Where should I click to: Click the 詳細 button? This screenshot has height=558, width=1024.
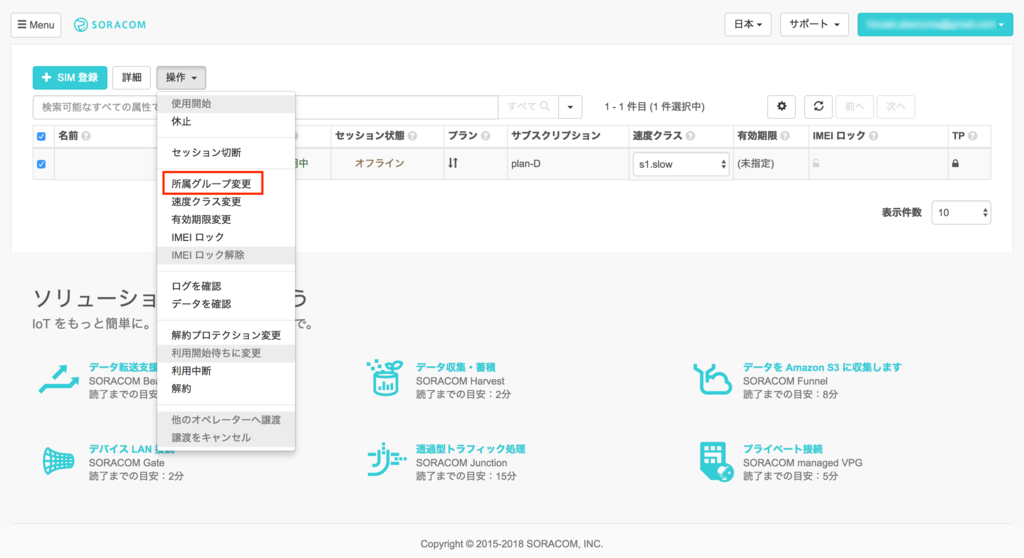(x=131, y=77)
